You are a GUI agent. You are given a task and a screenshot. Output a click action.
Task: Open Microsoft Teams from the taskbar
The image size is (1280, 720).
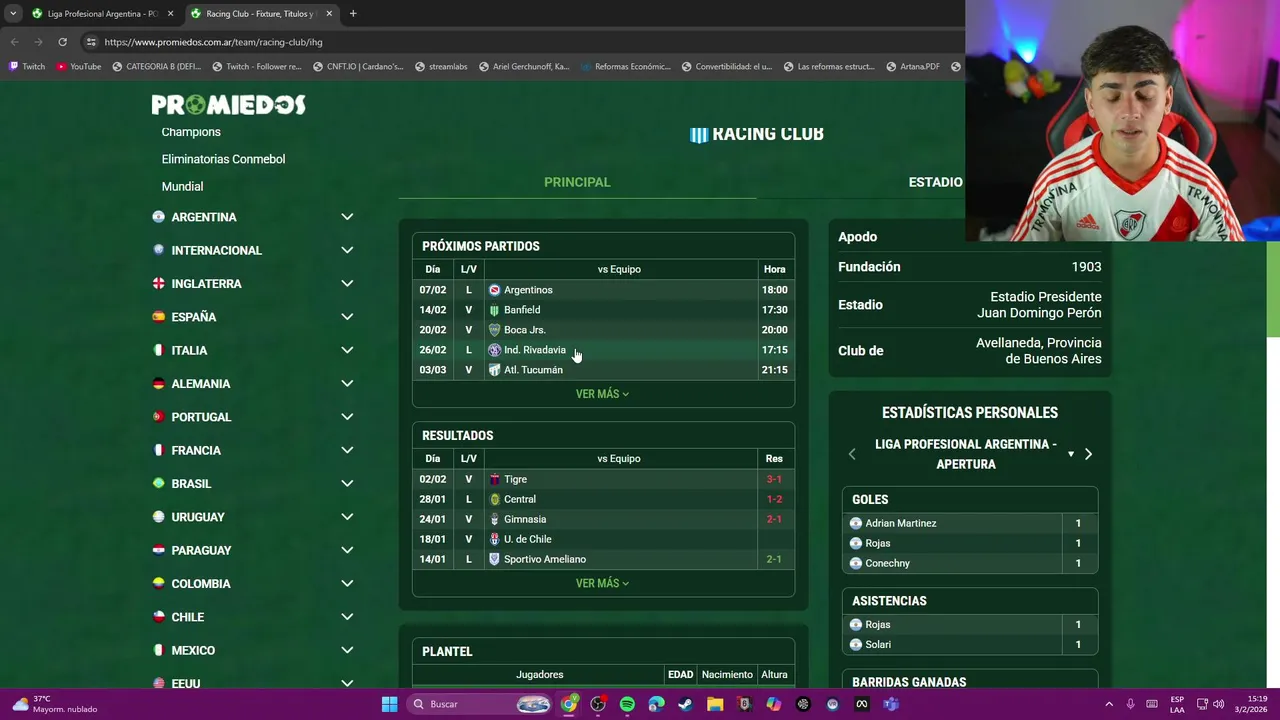891,704
